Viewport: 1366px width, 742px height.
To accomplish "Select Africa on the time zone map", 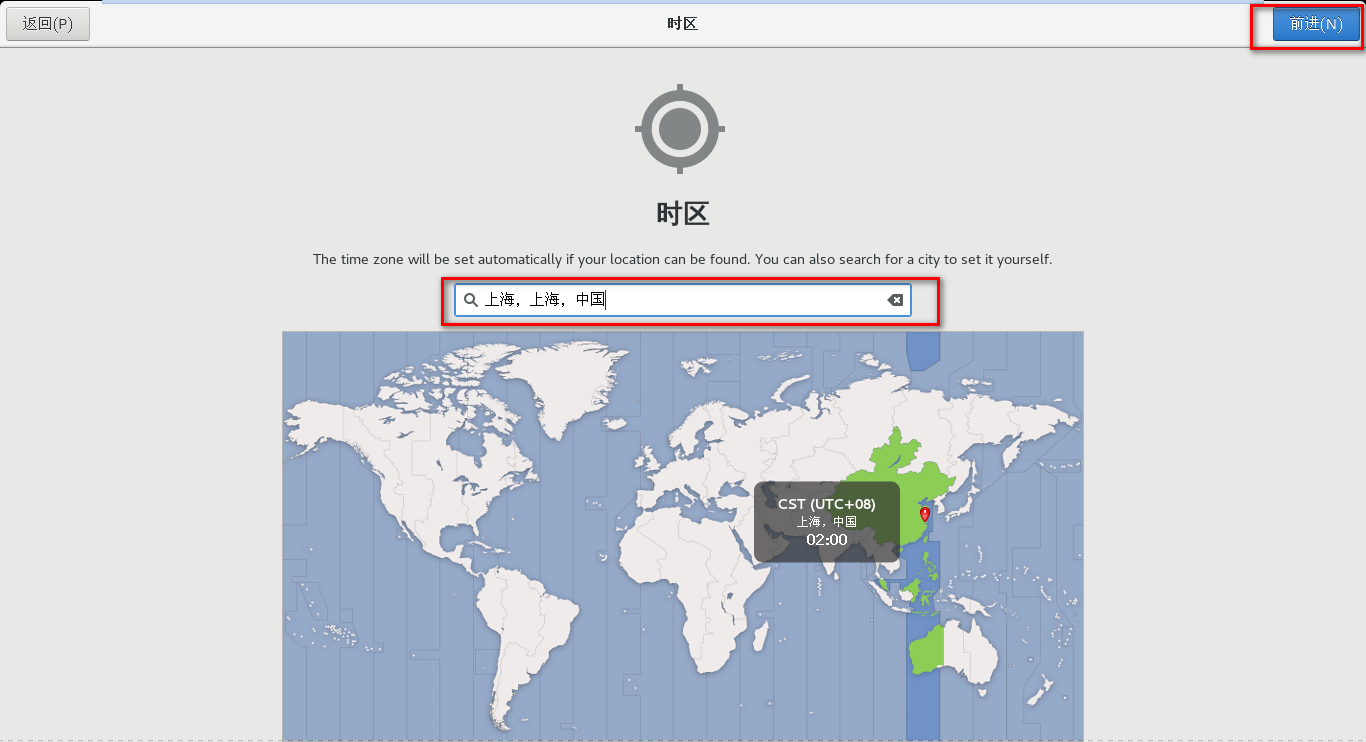I will [x=690, y=580].
